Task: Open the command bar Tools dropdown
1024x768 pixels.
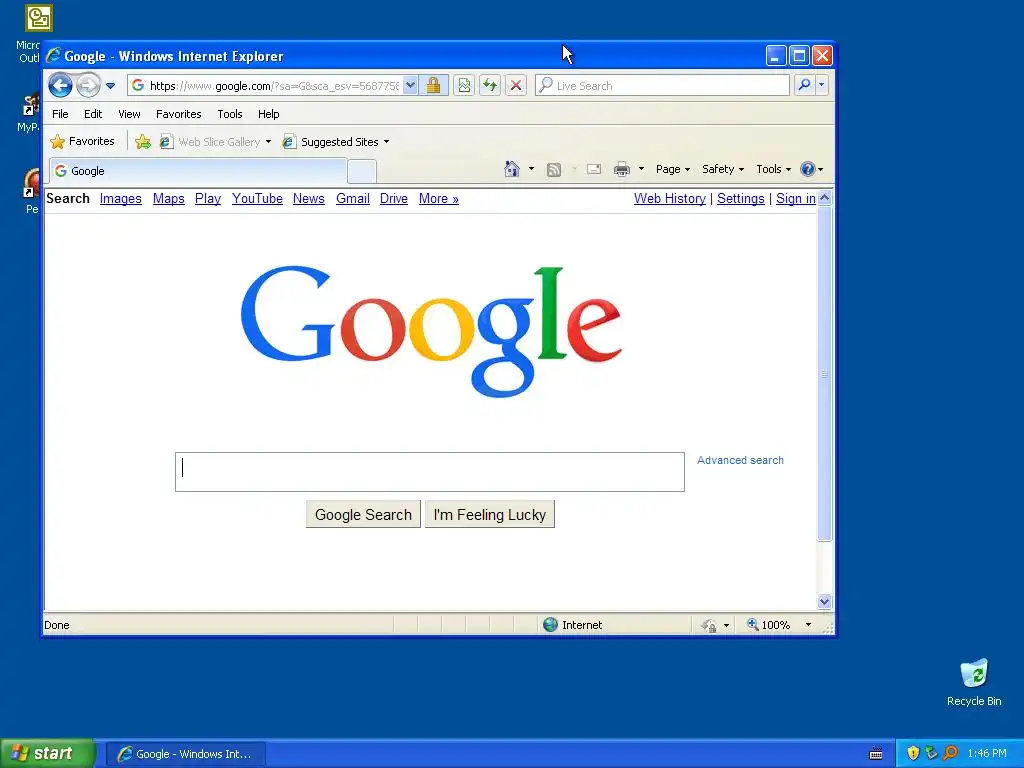Action: click(773, 169)
